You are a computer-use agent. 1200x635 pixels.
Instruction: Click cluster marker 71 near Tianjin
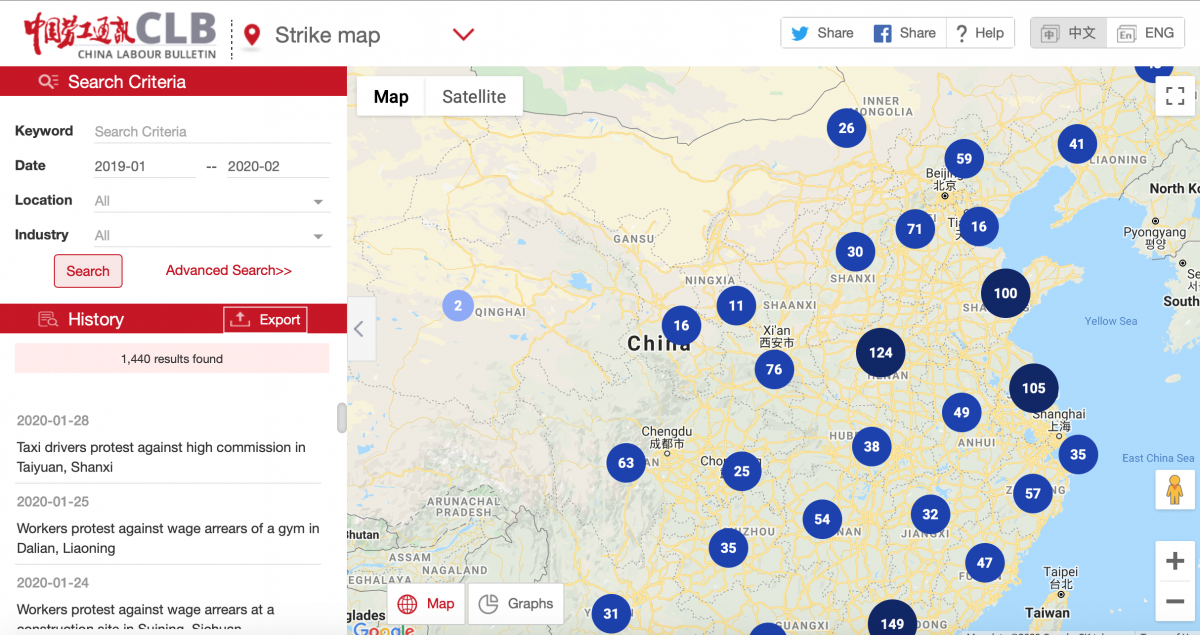(915, 229)
